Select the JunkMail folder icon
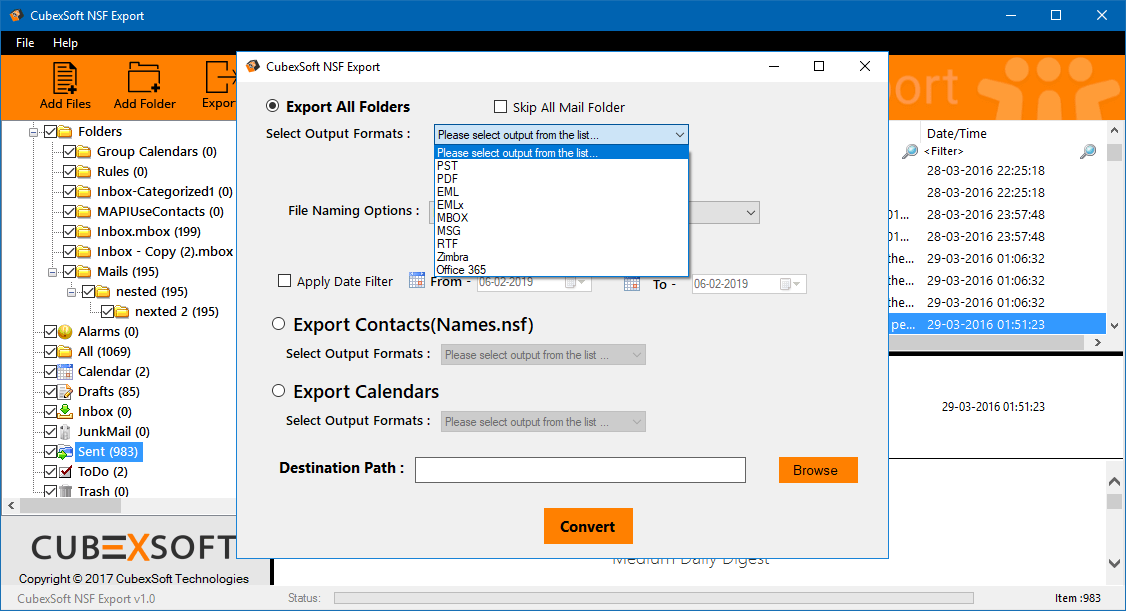The height and width of the screenshot is (611, 1126). coord(65,432)
